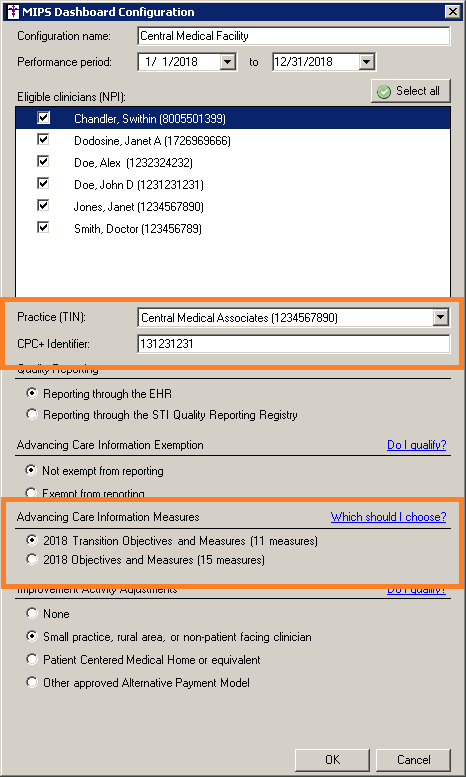Click the MIPS app icon in title bar
Image resolution: width=466 pixels, height=777 pixels.
tap(14, 12)
